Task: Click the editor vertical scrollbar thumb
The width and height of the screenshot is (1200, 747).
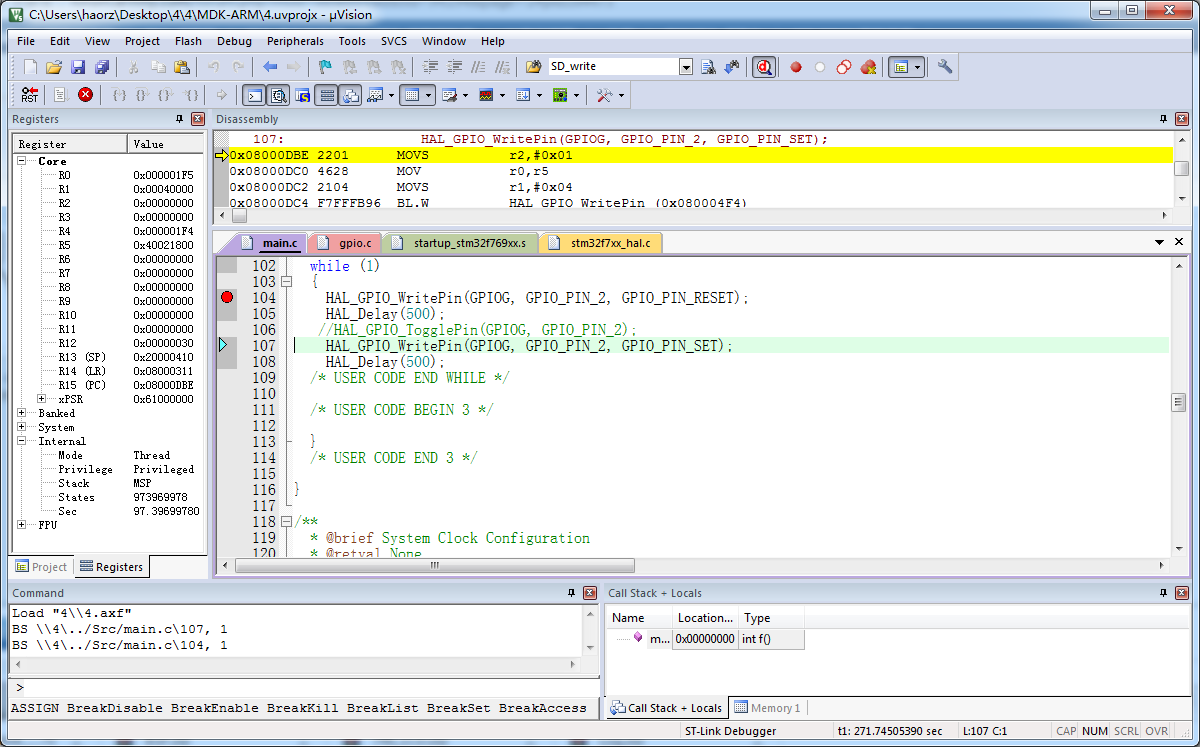Action: (x=1179, y=402)
